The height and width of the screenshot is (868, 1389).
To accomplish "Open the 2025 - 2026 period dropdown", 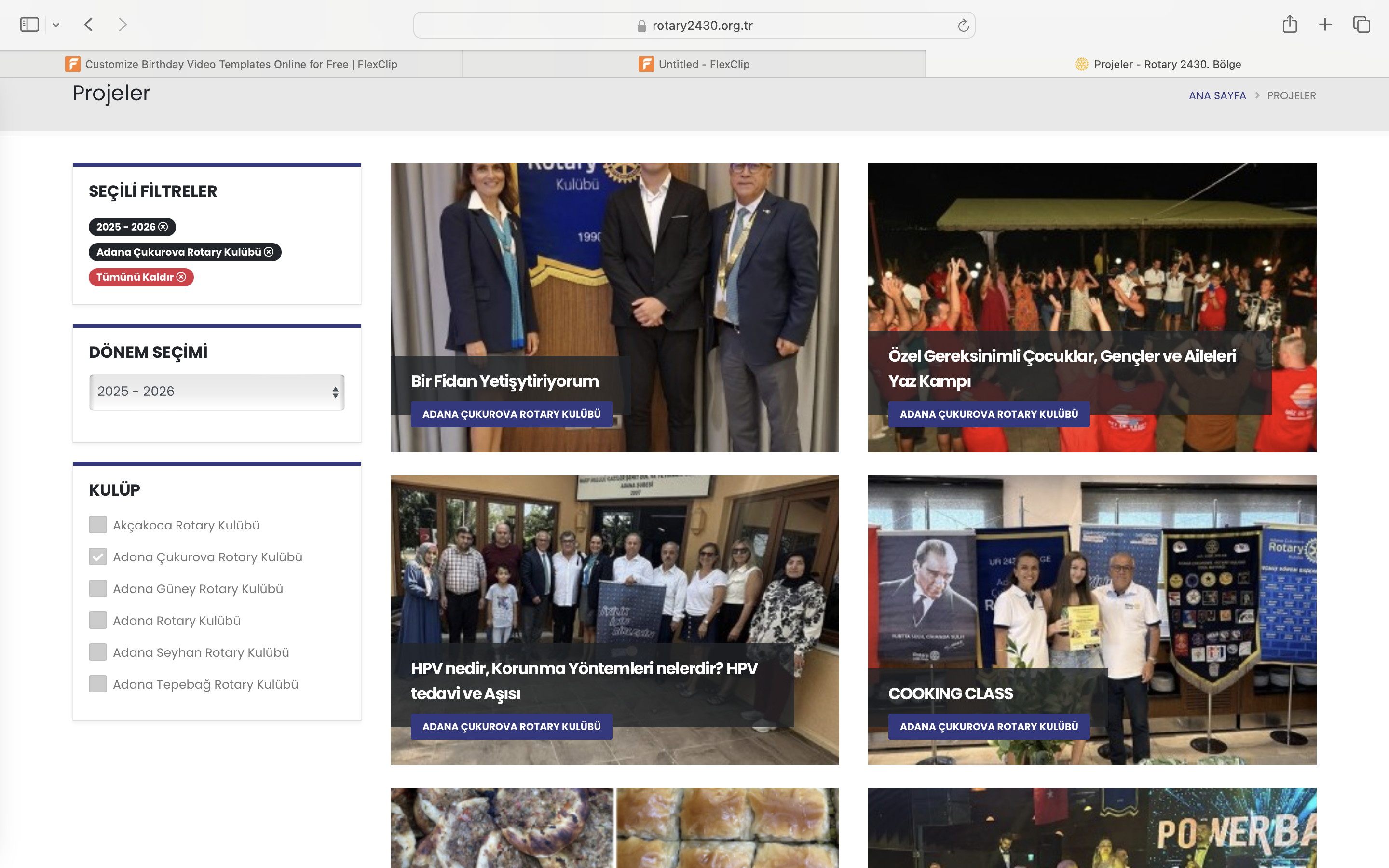I will click(x=217, y=392).
